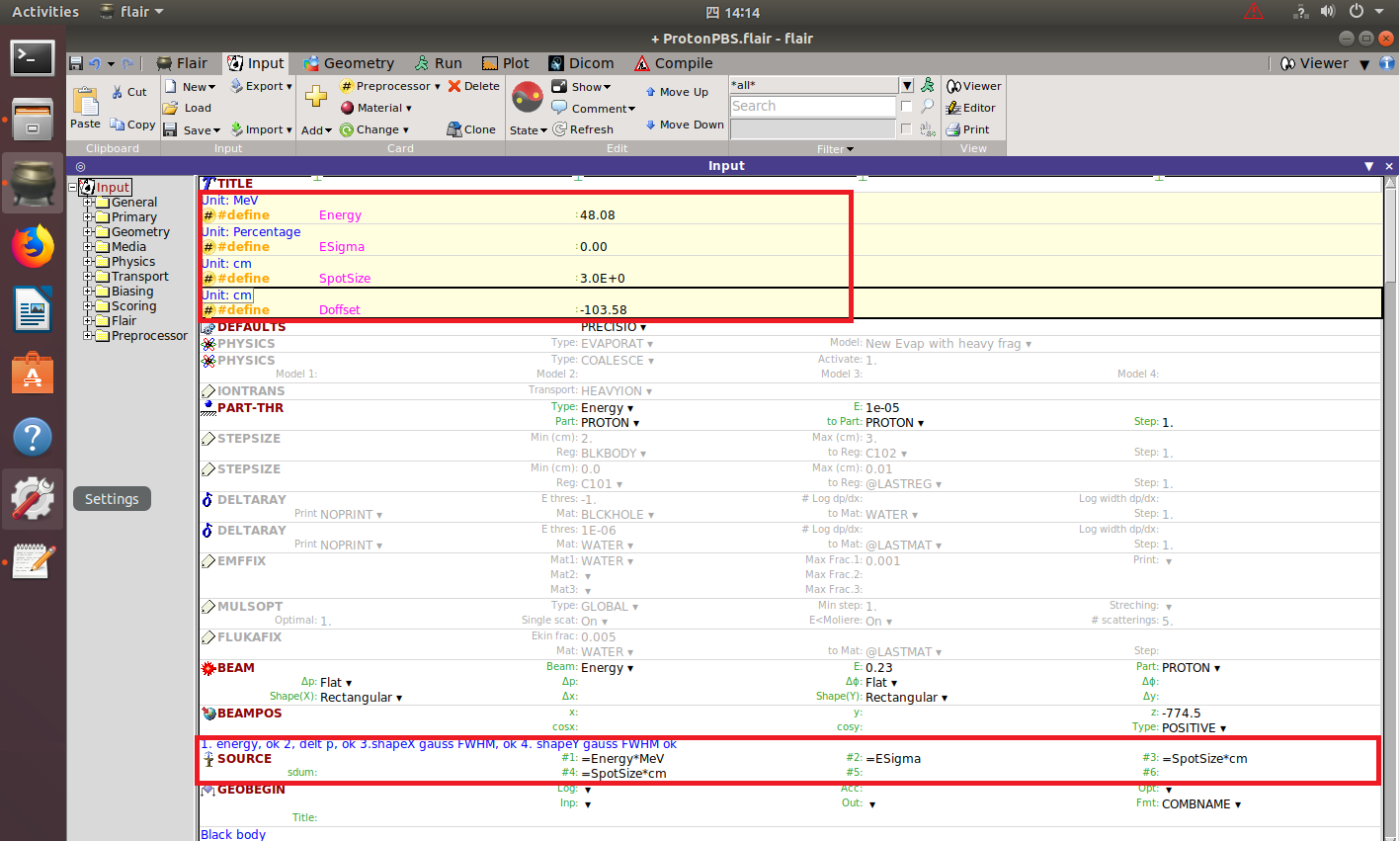
Task: Open the Save dropdown button
Action: click(x=193, y=129)
